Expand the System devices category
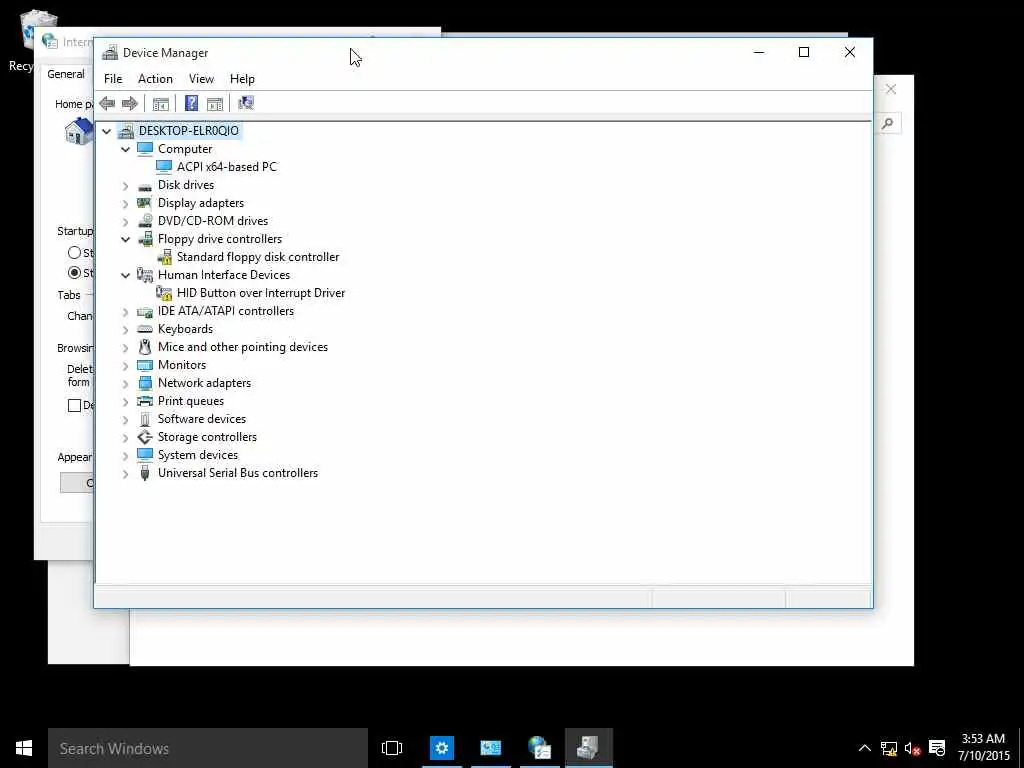 (x=125, y=455)
